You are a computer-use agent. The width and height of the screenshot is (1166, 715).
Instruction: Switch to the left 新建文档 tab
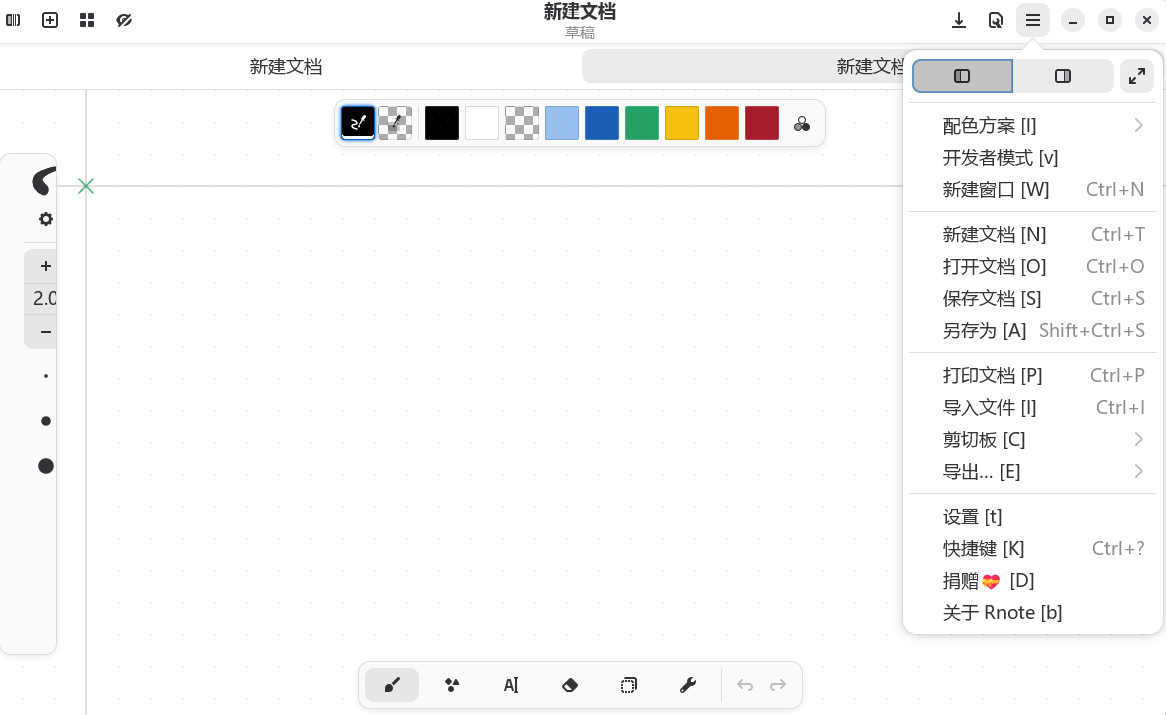tap(286, 66)
